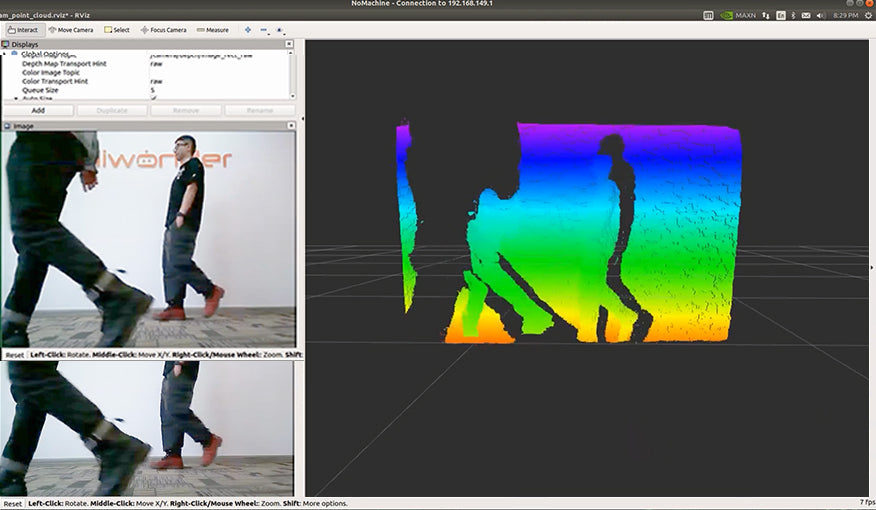
Task: Close the Displays panel
Action: pos(290,44)
